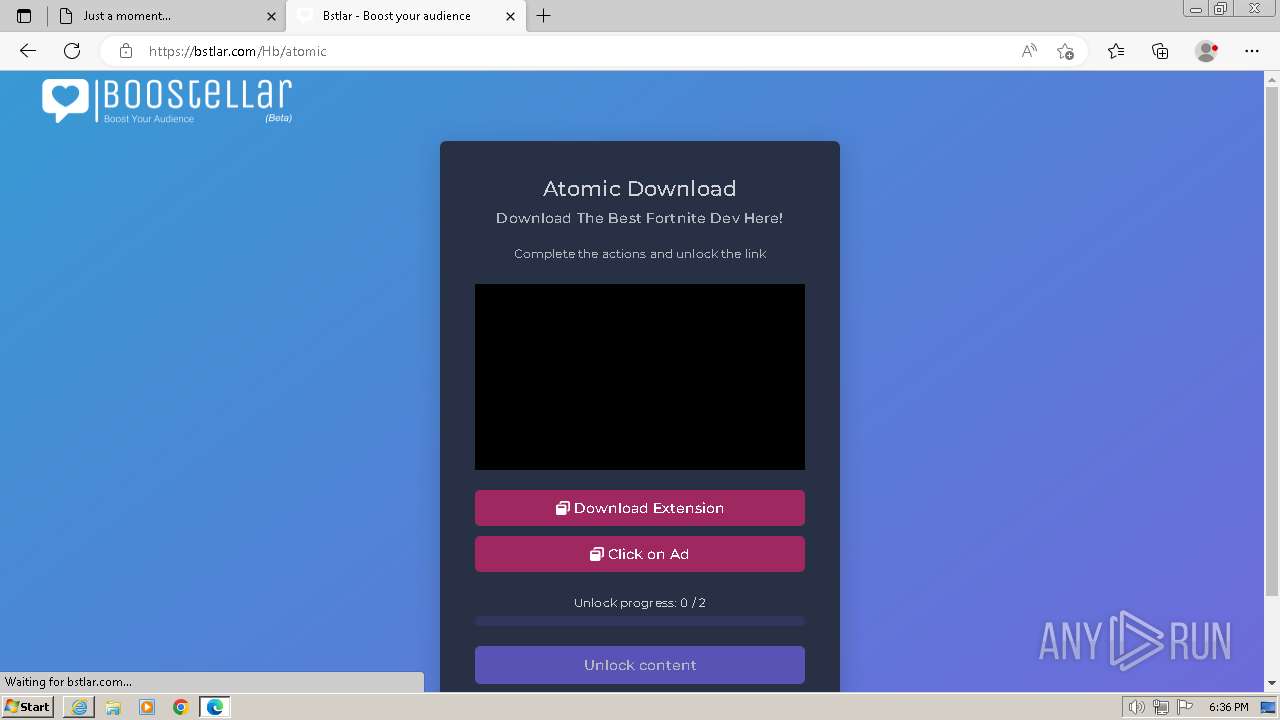Select Microsoft Edge taskbar icon
This screenshot has height=720, width=1280.
[x=215, y=707]
